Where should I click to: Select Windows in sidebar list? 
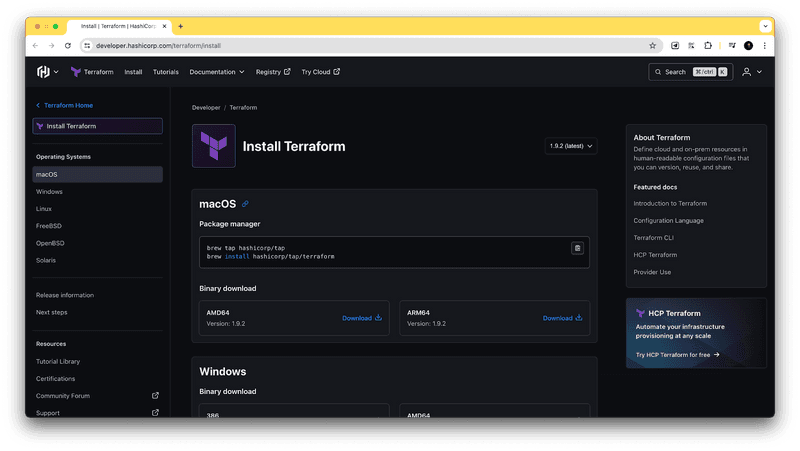(x=49, y=192)
